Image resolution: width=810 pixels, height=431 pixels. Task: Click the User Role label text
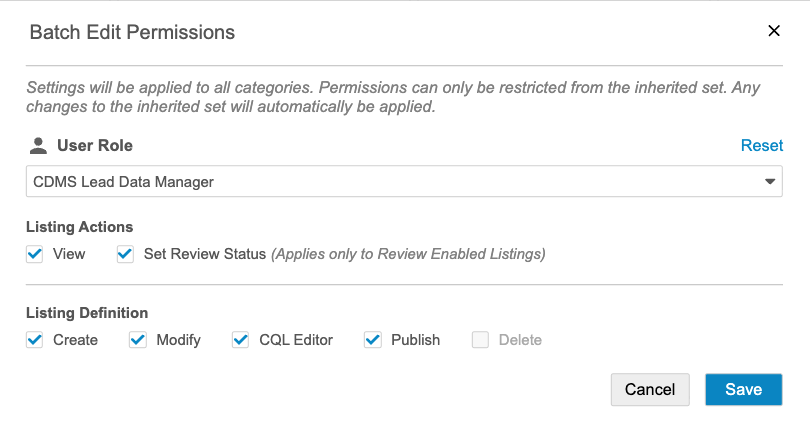tap(95, 146)
